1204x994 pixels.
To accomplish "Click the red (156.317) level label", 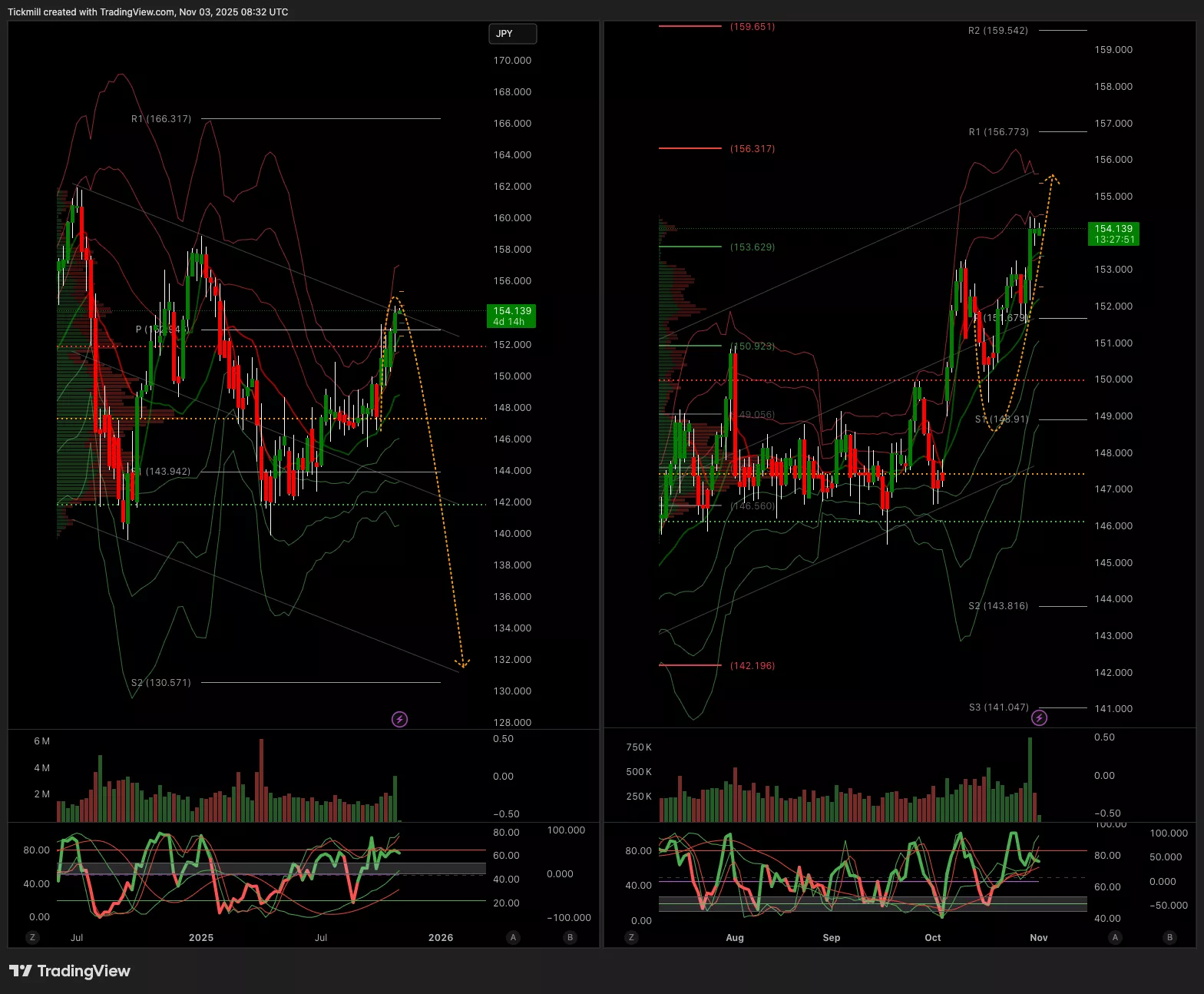I will [752, 149].
